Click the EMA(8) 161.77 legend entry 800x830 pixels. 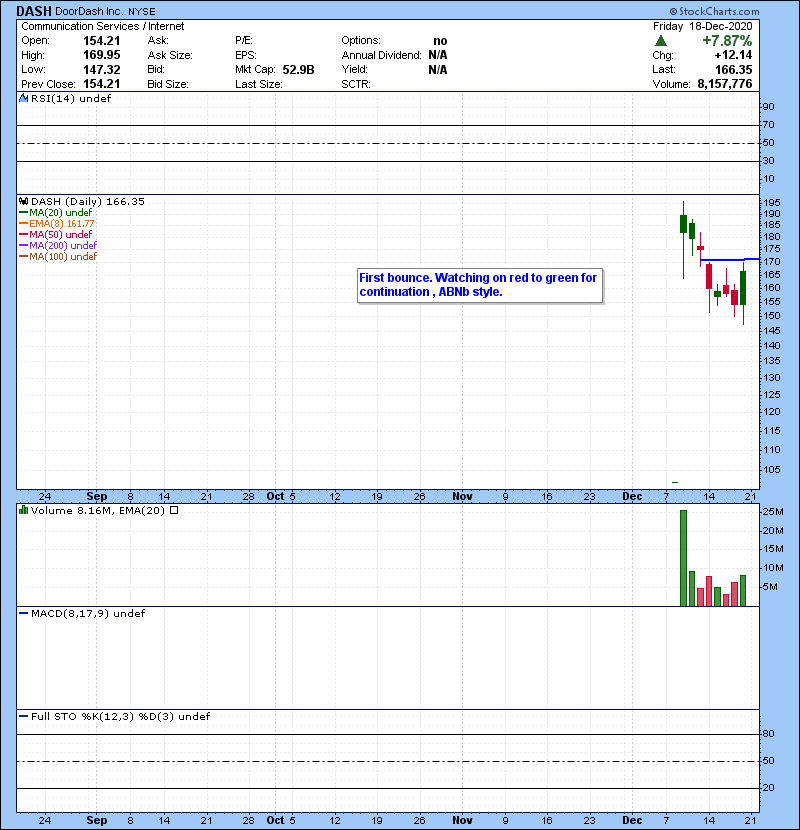click(x=57, y=224)
